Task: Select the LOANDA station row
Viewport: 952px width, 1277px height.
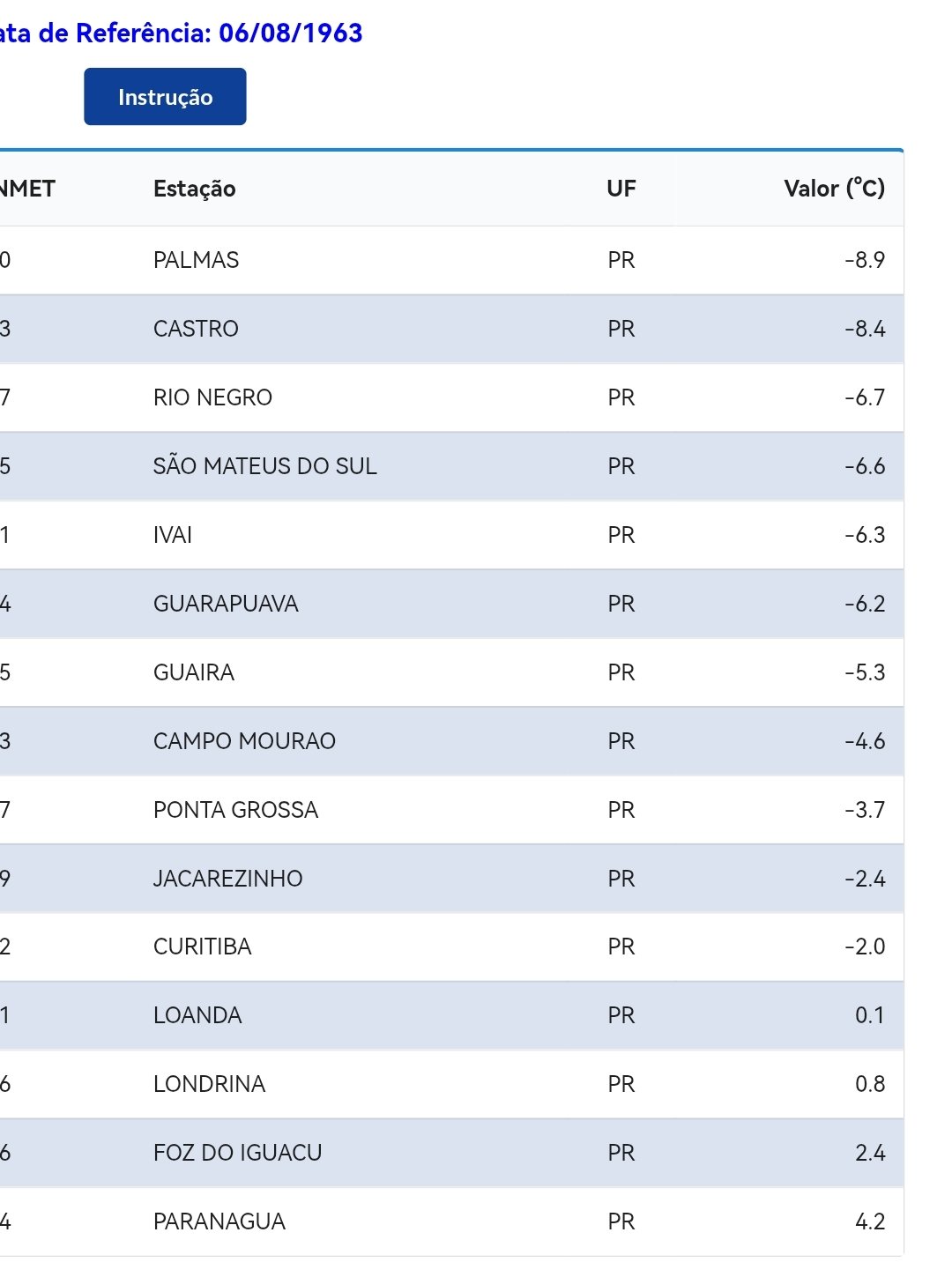Action: [451, 1015]
